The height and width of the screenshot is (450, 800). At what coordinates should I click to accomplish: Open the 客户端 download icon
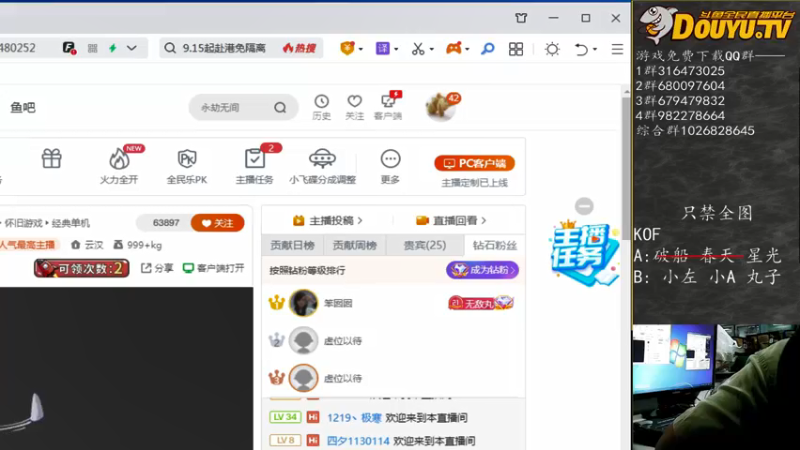coord(388,107)
